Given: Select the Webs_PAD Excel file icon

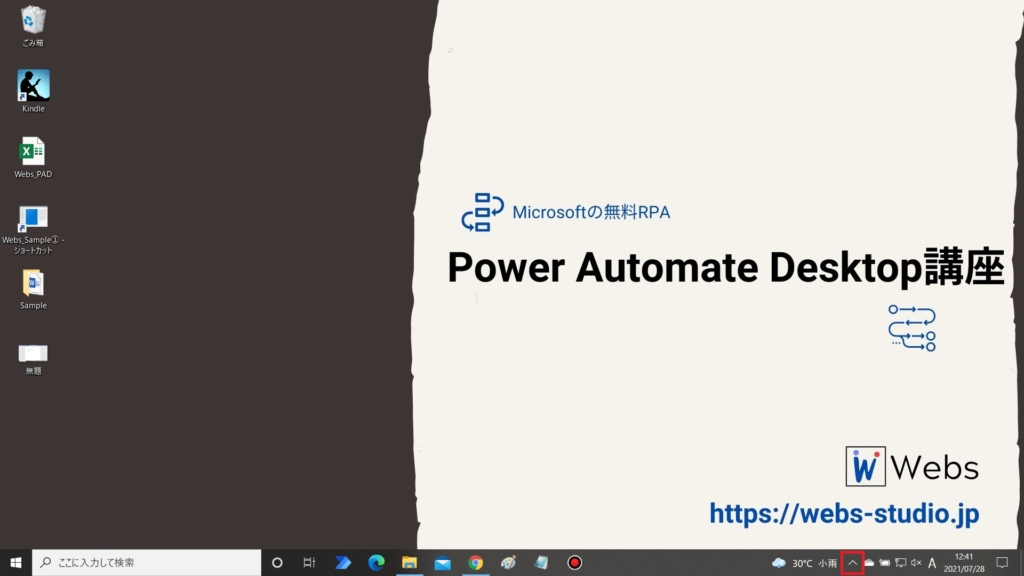Looking at the screenshot, I should [33, 157].
